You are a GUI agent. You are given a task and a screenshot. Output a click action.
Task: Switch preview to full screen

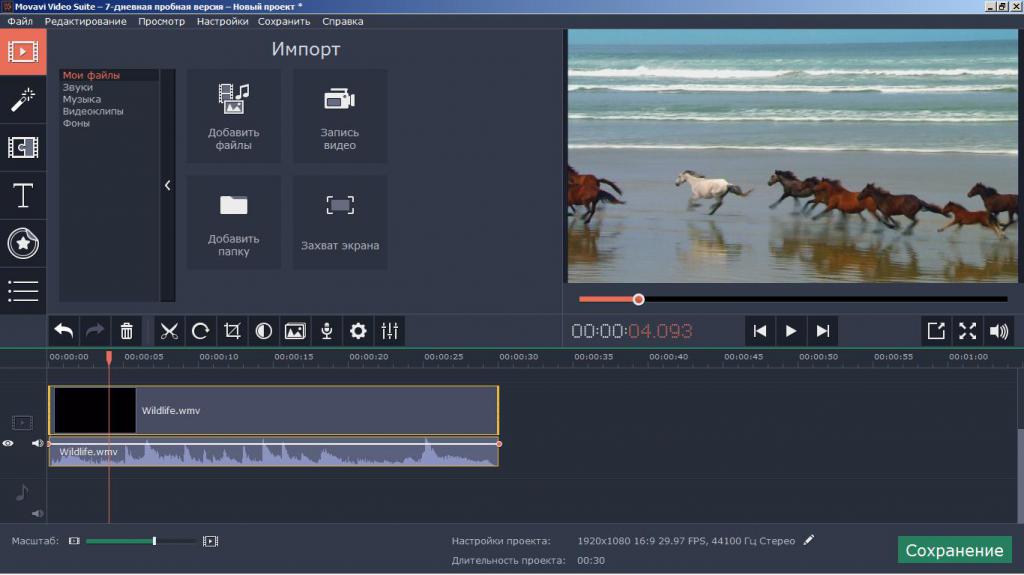[967, 331]
